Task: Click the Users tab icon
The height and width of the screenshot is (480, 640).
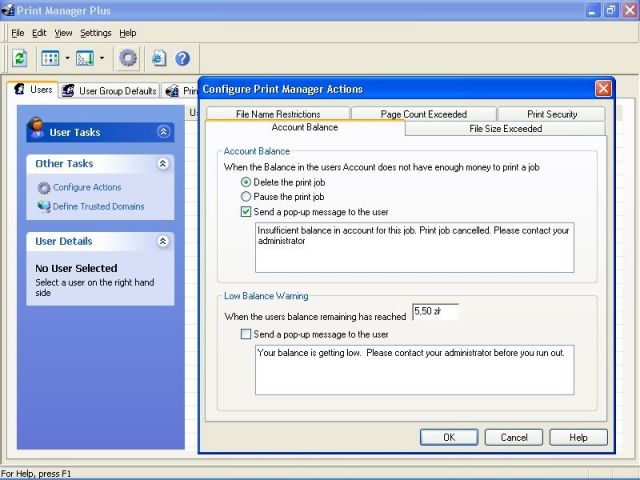Action: 19,89
